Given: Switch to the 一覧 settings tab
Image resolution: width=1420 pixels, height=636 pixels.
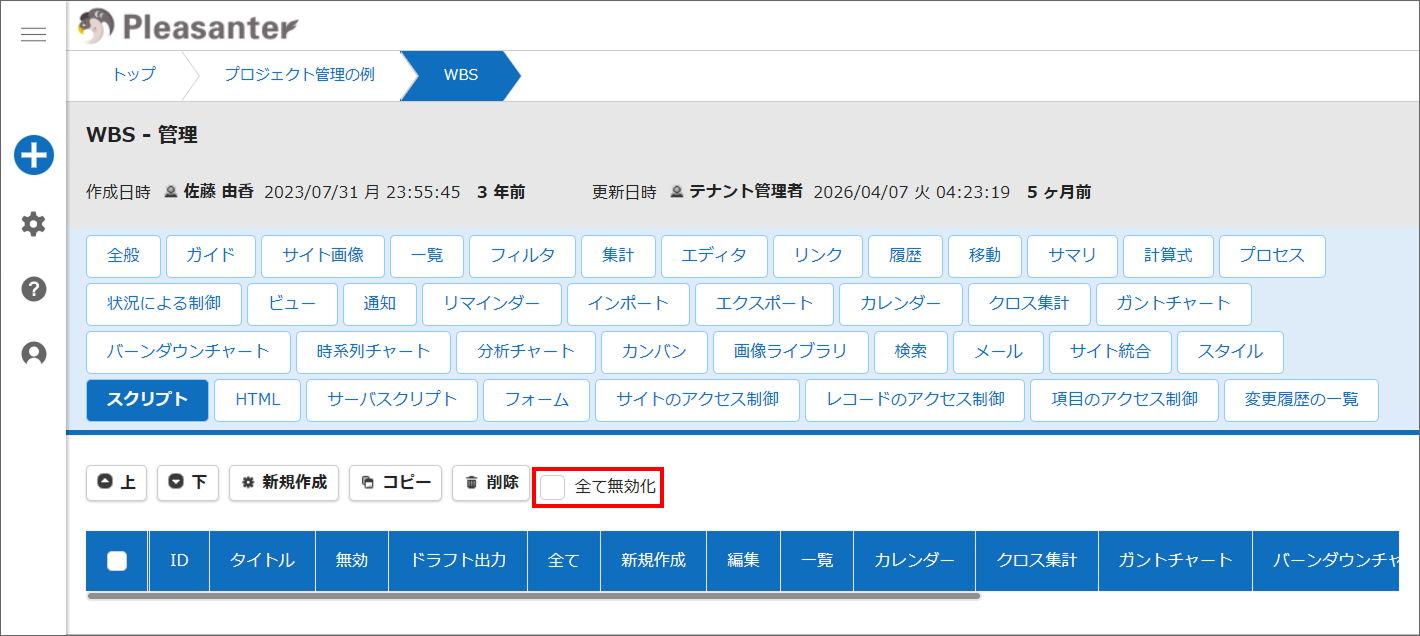Looking at the screenshot, I should pyautogui.click(x=427, y=256).
